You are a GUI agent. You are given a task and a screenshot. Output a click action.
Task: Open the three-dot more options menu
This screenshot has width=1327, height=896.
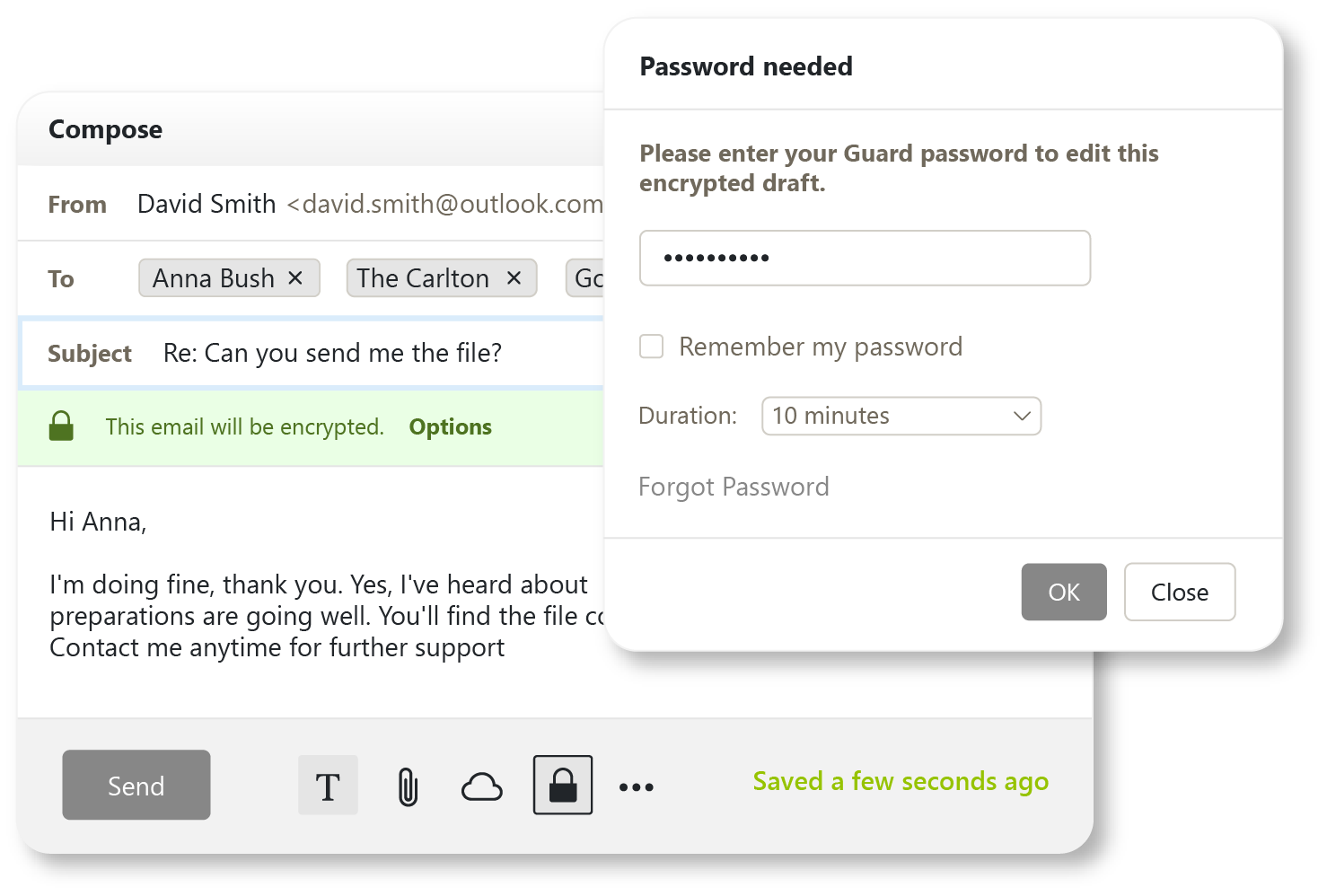pyautogui.click(x=636, y=787)
